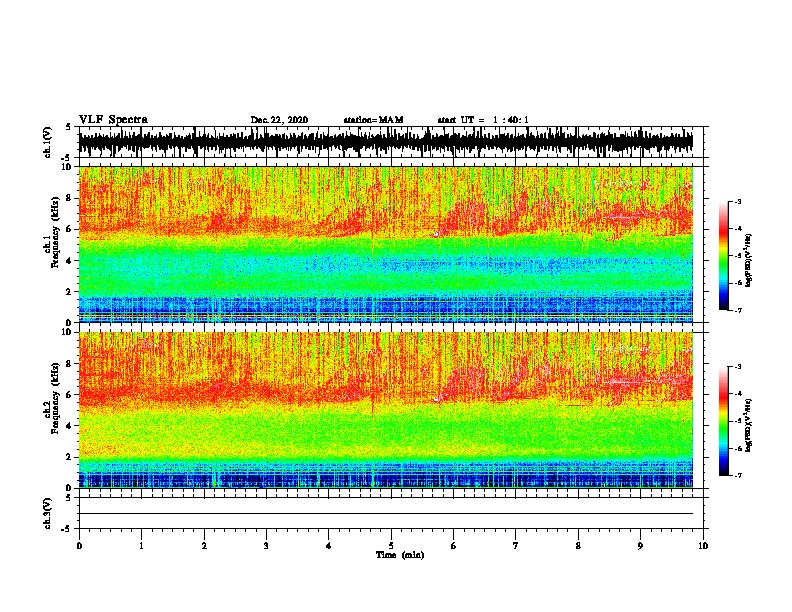
Task: Click time axis tick label "3"
Action: click(x=266, y=546)
